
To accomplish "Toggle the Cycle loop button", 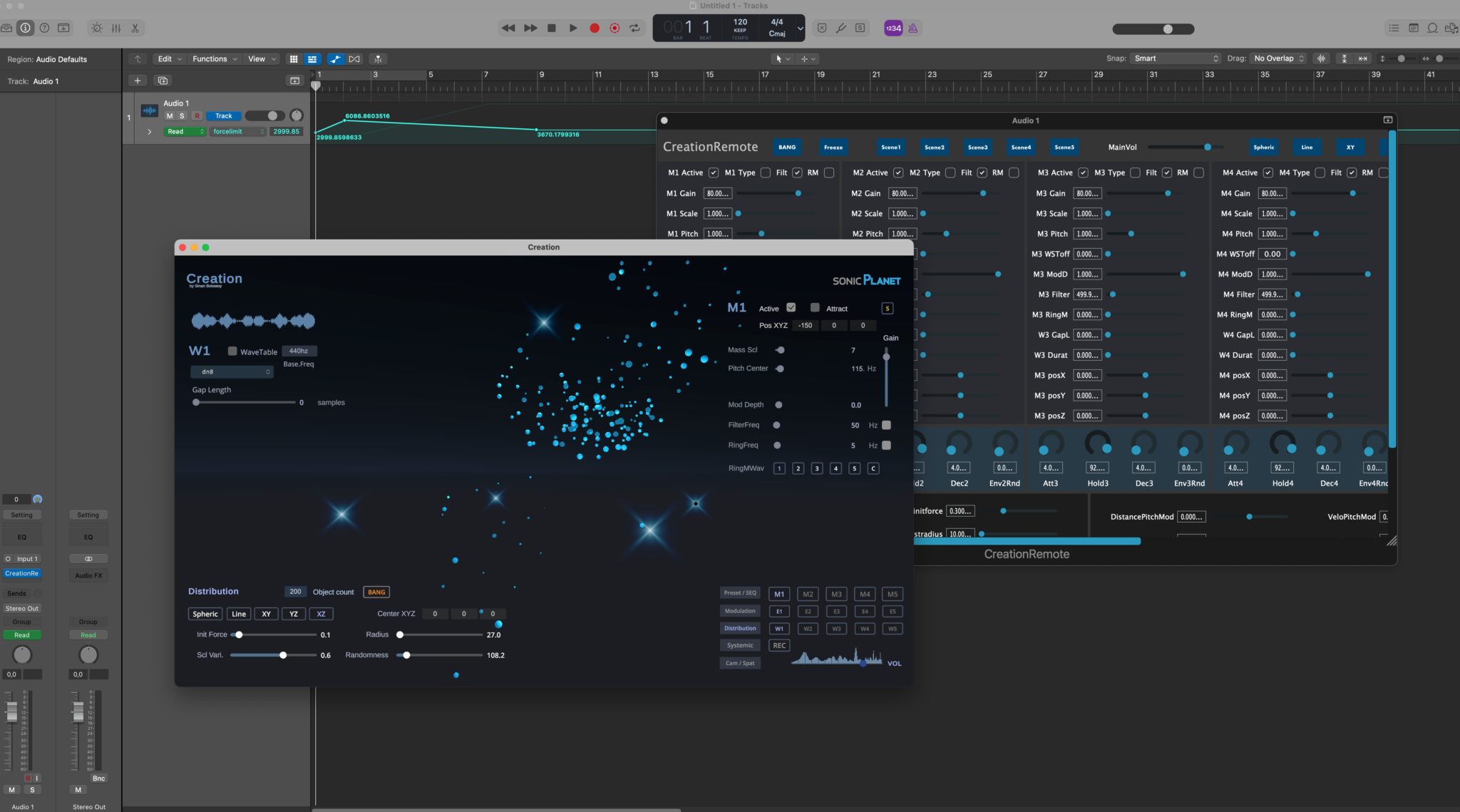I will pyautogui.click(x=634, y=29).
